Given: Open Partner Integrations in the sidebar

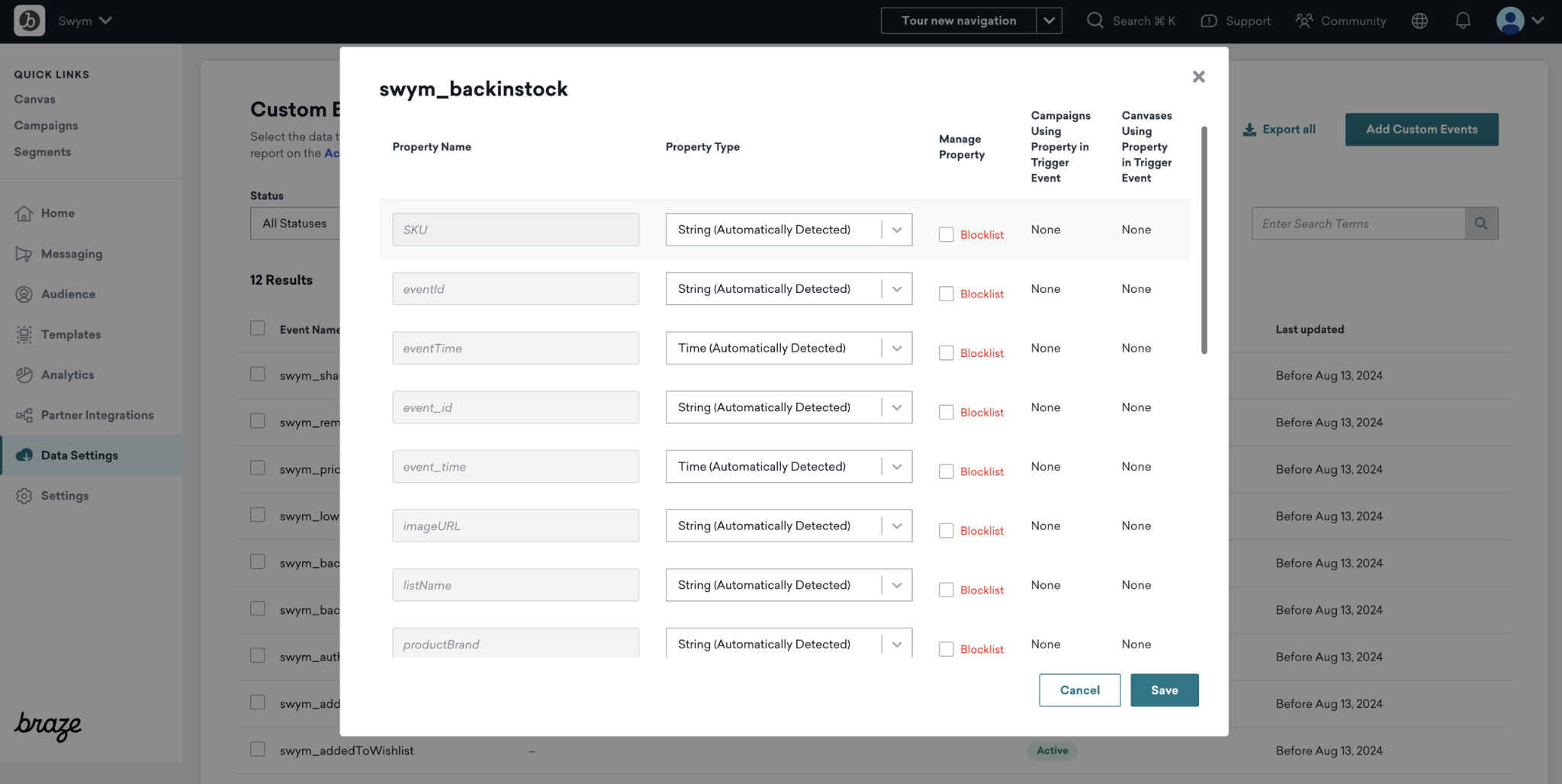Looking at the screenshot, I should click(97, 415).
